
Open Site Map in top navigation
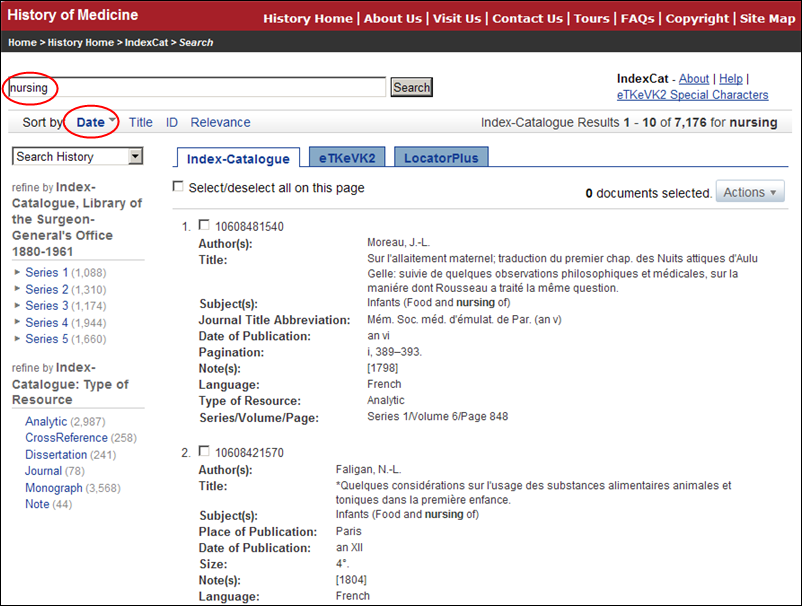point(767,18)
